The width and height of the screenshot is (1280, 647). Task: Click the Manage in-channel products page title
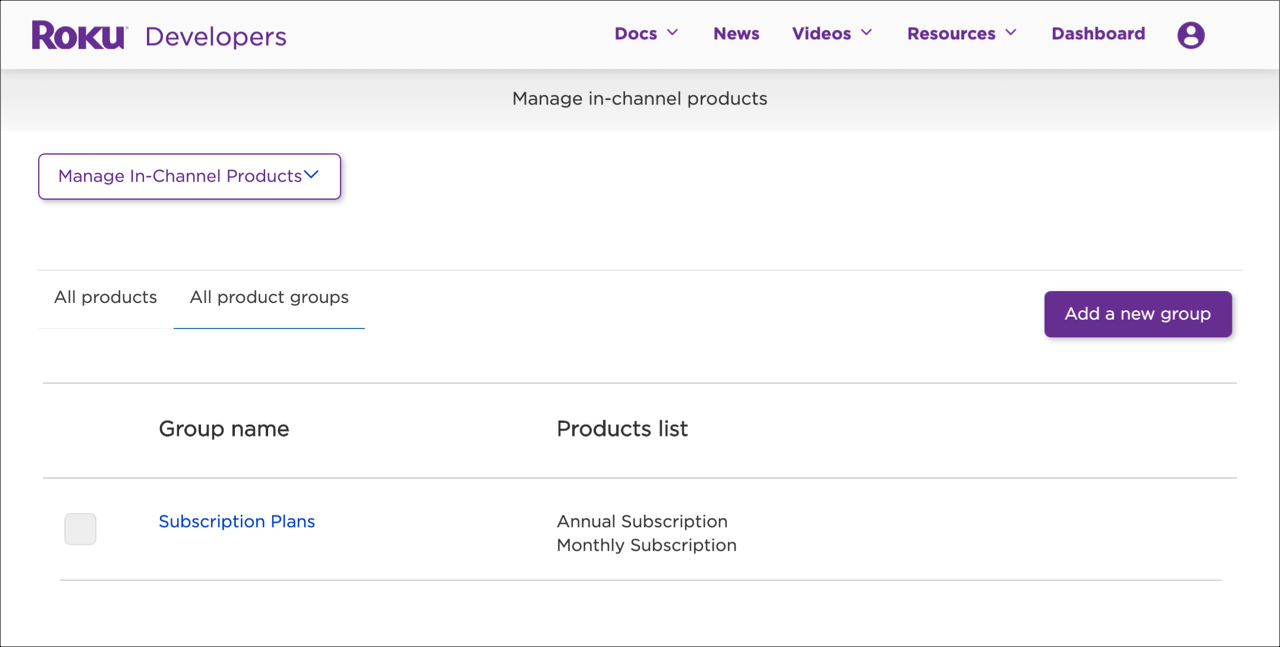(639, 98)
